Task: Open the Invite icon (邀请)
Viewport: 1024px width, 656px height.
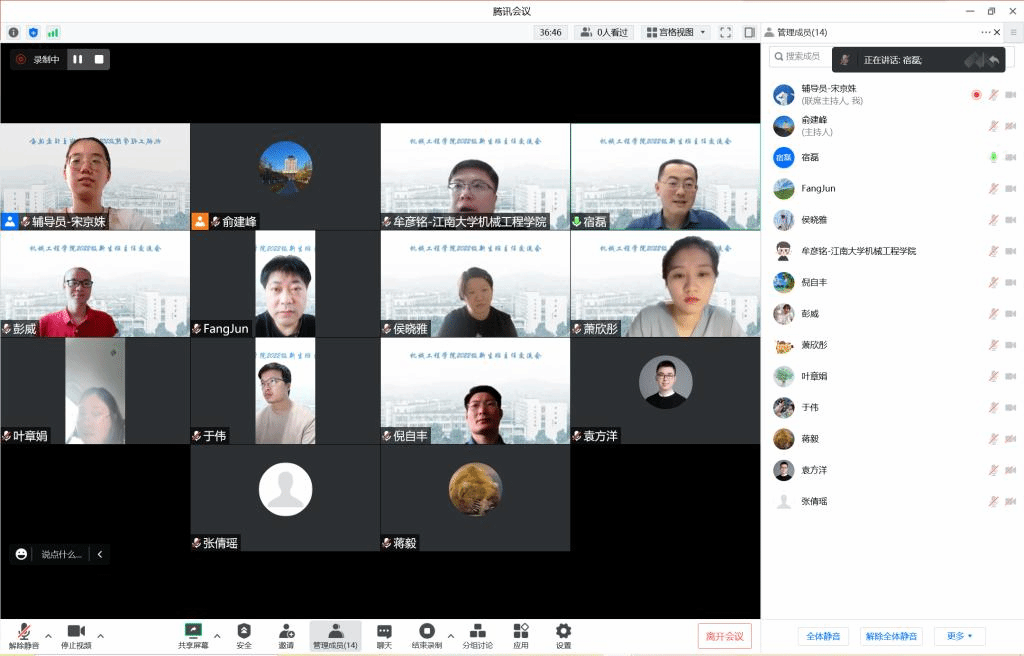Action: pyautogui.click(x=286, y=635)
